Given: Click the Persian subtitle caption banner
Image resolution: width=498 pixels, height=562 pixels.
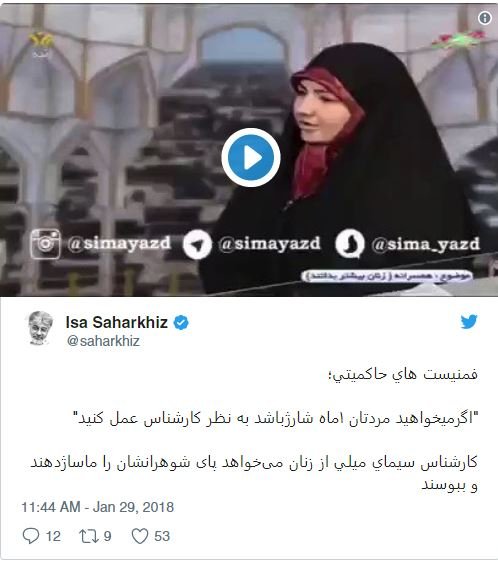Looking at the screenshot, I should [x=387, y=276].
